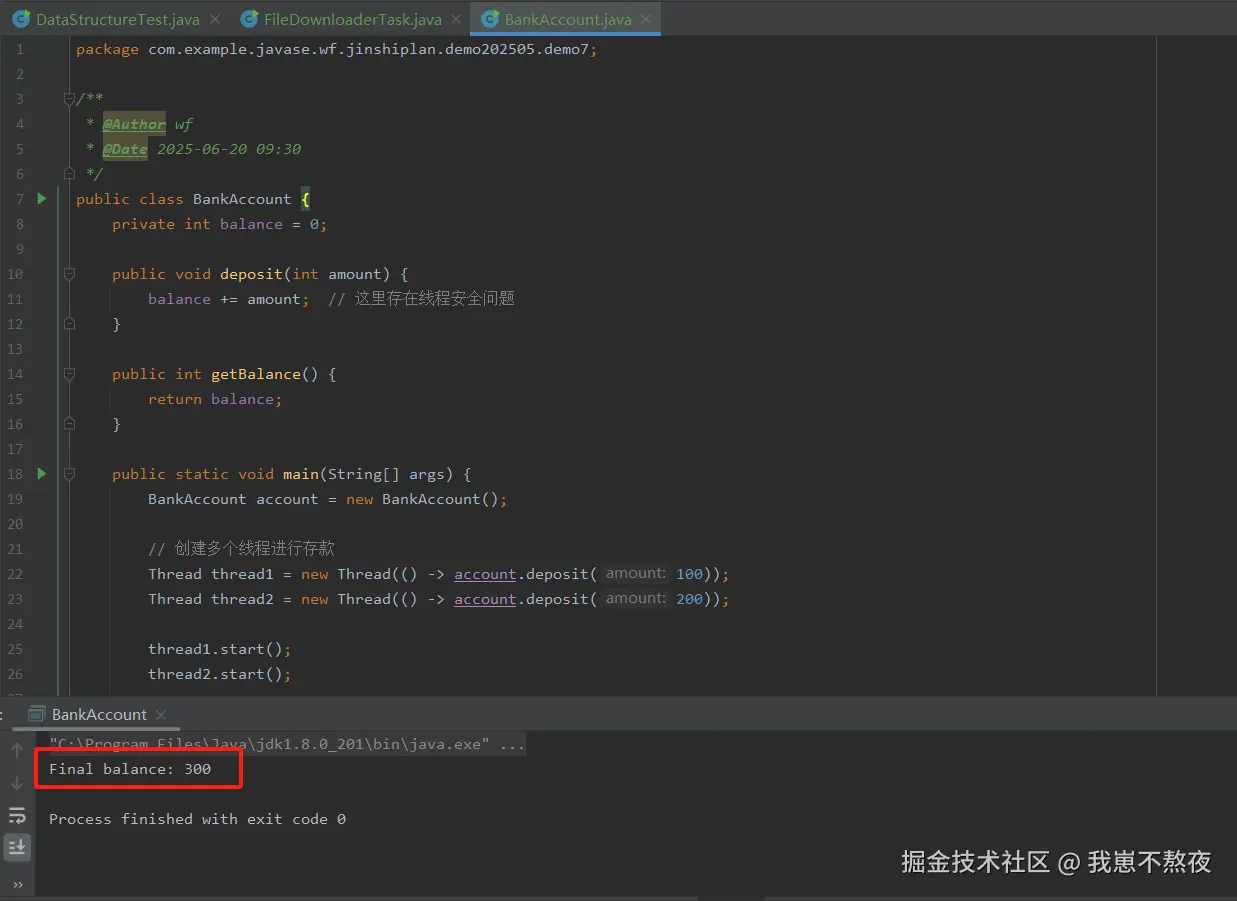Click the underlined account reference on line 23
The width and height of the screenshot is (1237, 901).
(485, 599)
